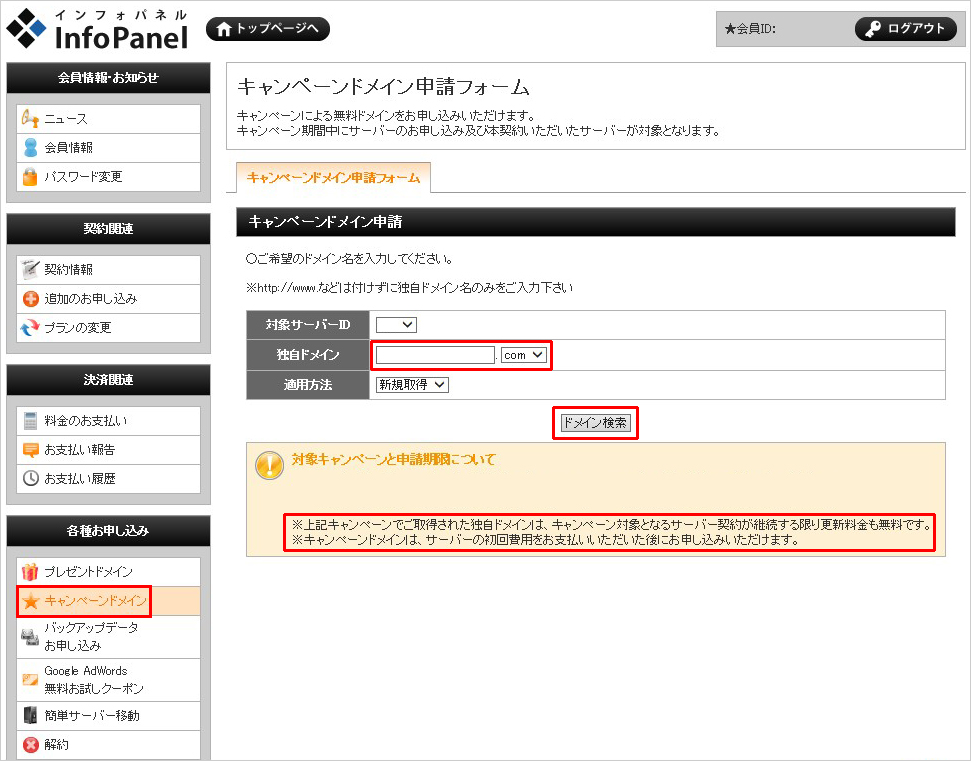This screenshot has width=971, height=761.
Task: Click the arrows icon for プランの変更
Action: pos(30,328)
